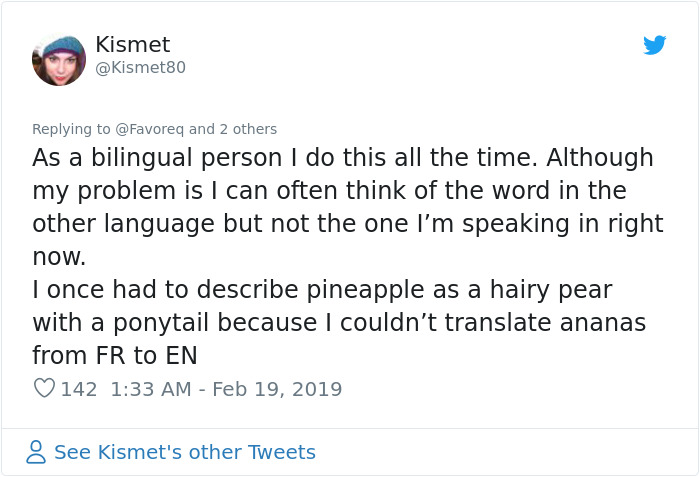Image resolution: width=700 pixels, height=477 pixels.
Task: Click the 142 likes count
Action: click(x=79, y=389)
